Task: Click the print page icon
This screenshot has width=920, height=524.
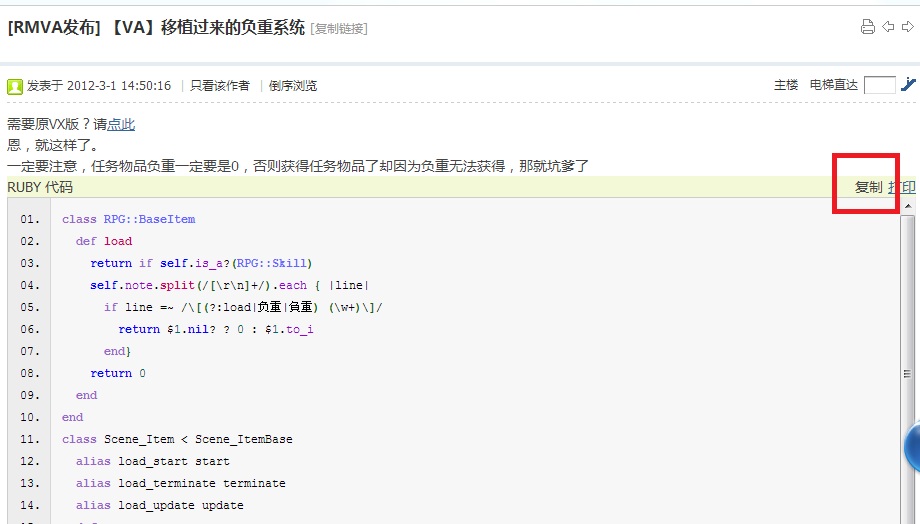Action: pos(867,27)
